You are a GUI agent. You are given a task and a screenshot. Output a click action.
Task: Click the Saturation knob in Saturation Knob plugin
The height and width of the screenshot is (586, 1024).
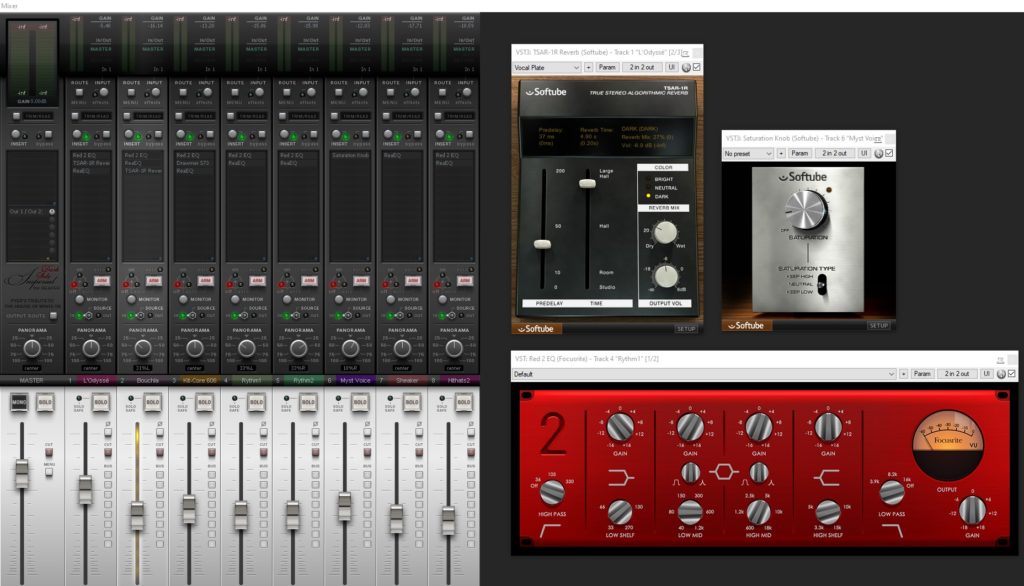pos(807,210)
